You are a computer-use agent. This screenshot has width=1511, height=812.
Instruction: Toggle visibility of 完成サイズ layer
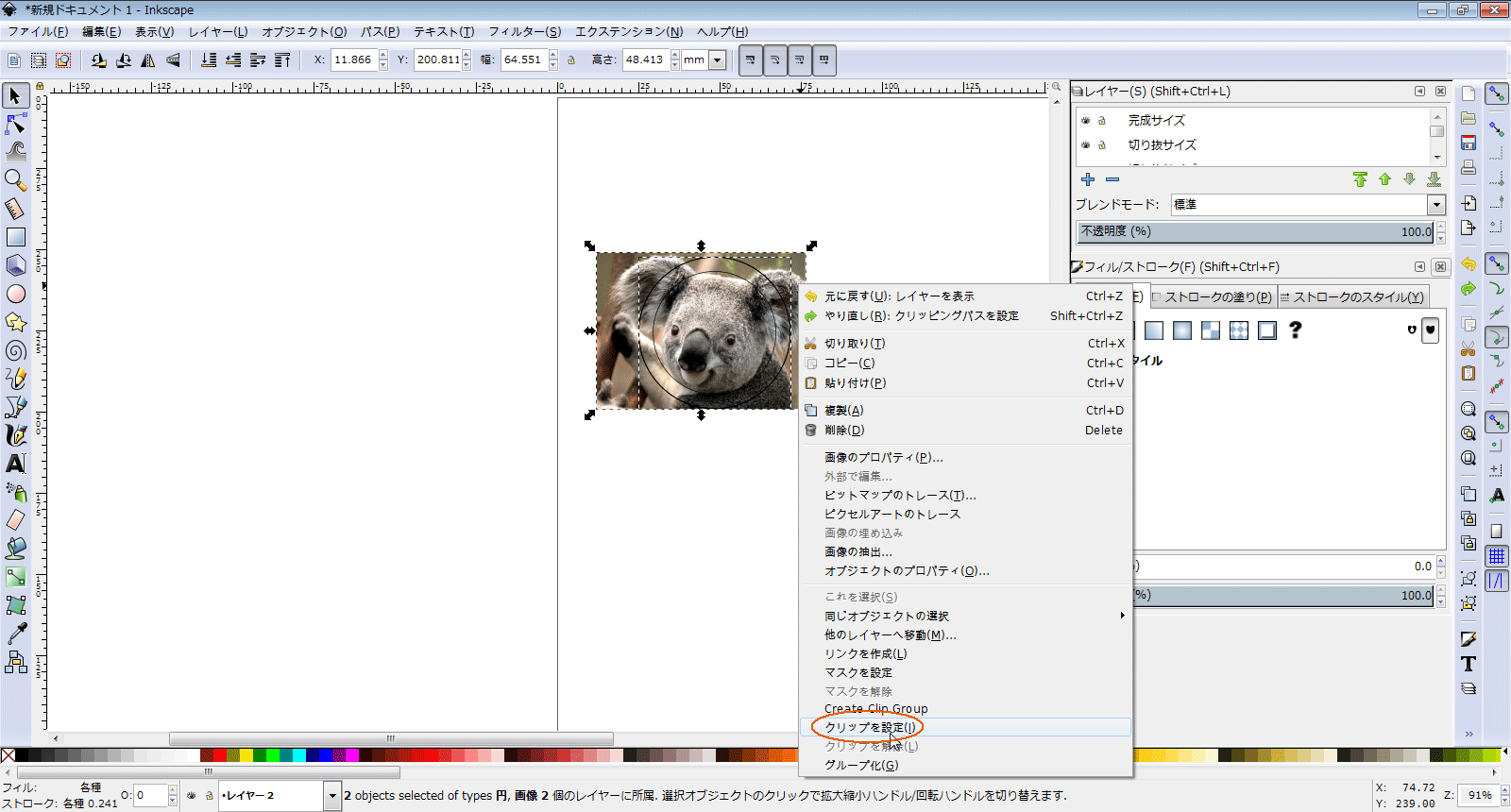[1085, 121]
